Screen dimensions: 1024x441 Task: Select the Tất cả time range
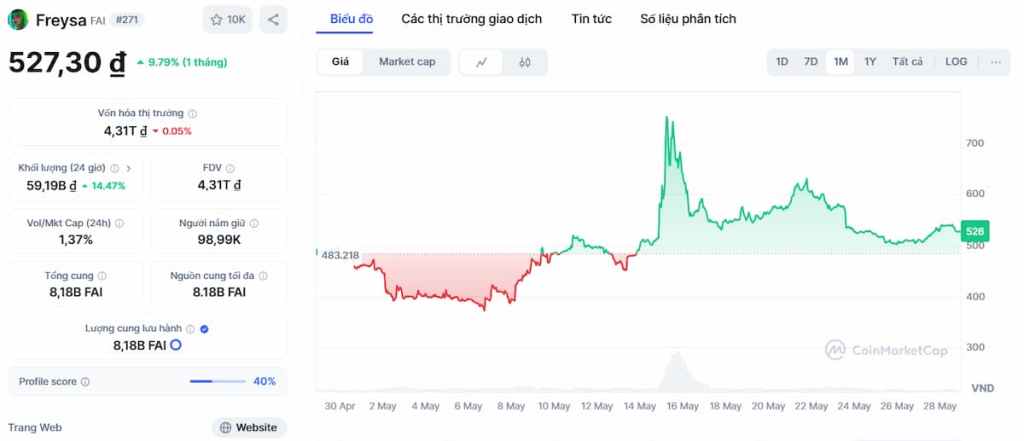point(908,62)
